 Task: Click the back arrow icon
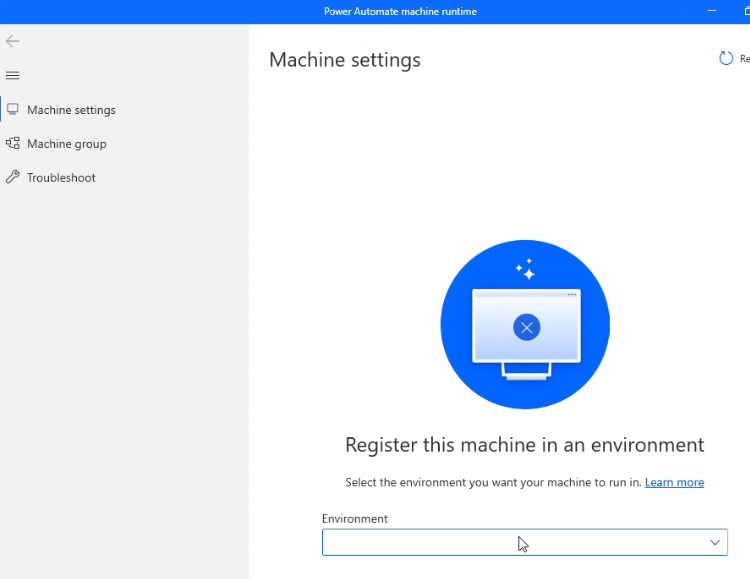12,41
